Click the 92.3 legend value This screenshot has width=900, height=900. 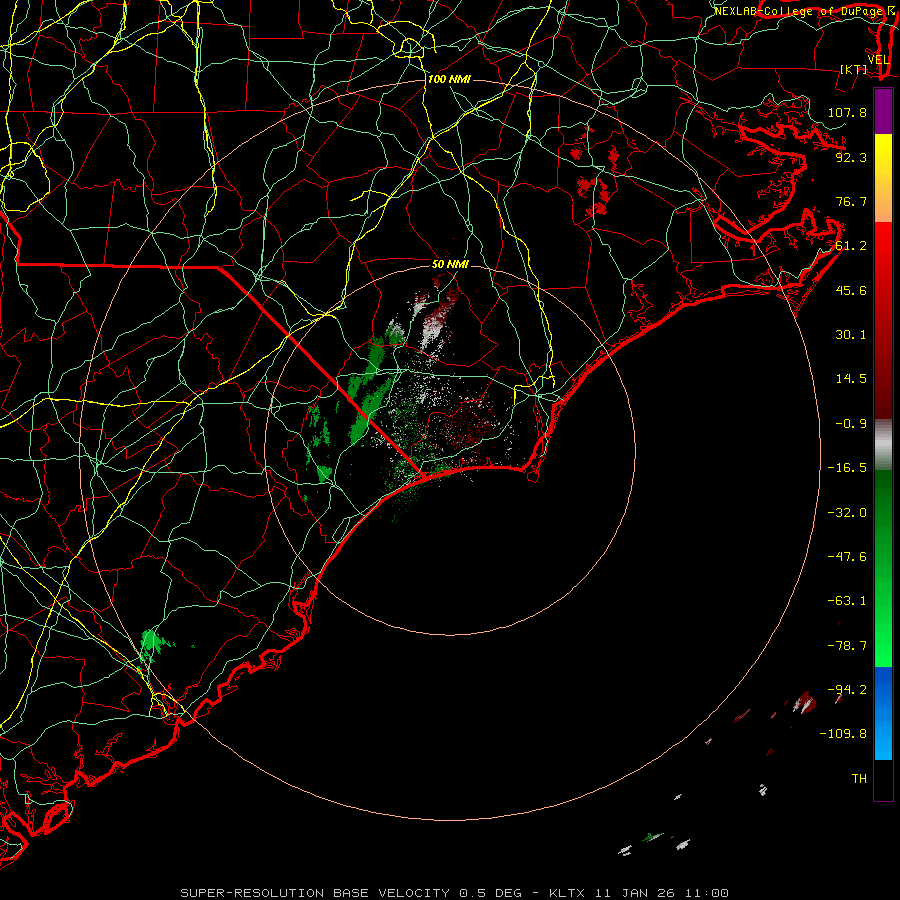coord(851,157)
